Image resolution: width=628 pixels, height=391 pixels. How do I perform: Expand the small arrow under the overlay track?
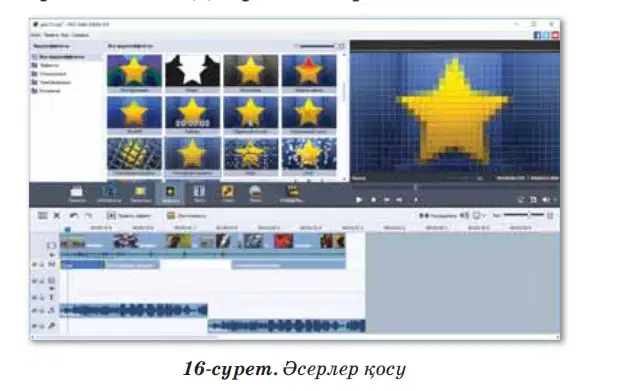click(52, 288)
